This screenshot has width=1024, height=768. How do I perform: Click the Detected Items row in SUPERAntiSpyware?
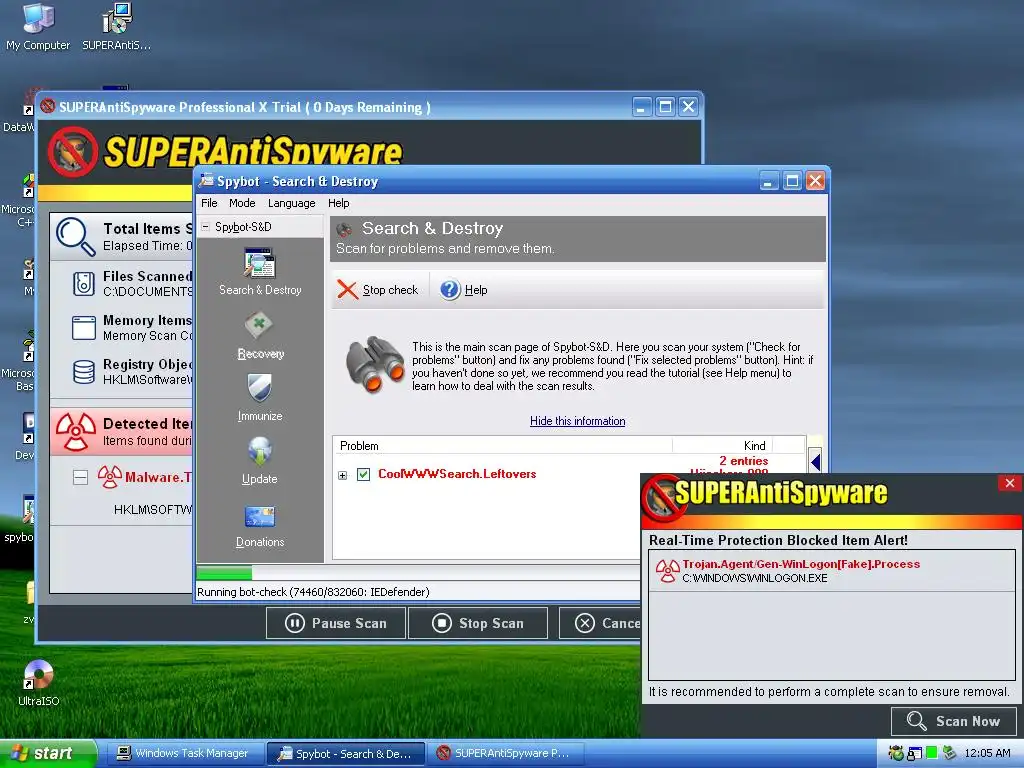tap(121, 432)
